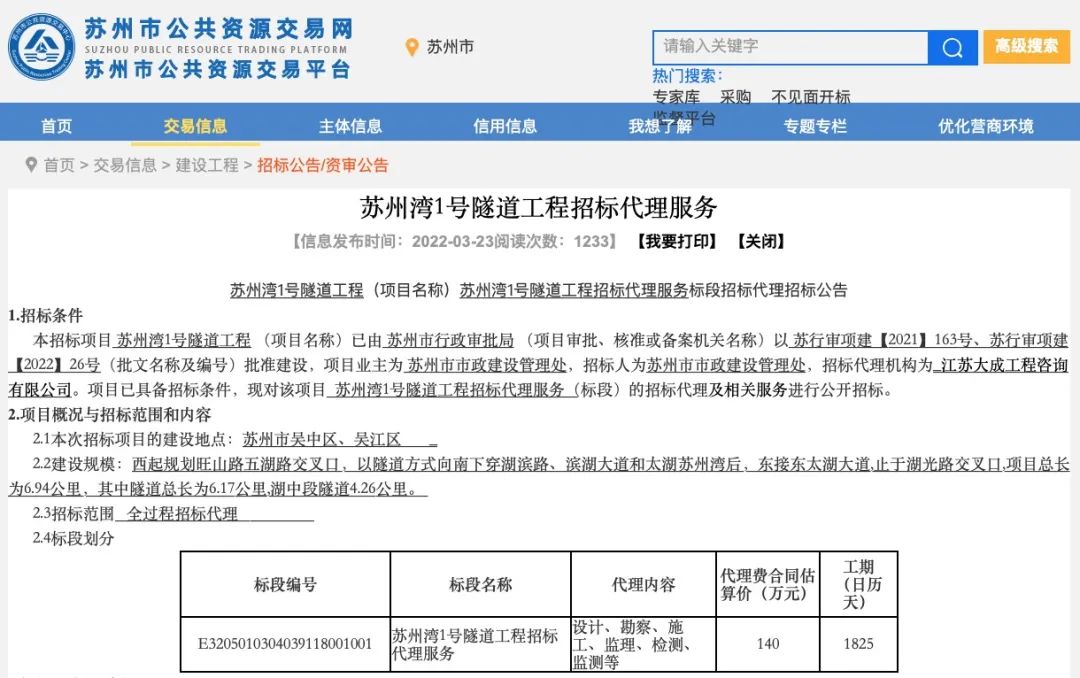
Task: Open the 主体信息 navigation tab
Action: click(x=351, y=126)
